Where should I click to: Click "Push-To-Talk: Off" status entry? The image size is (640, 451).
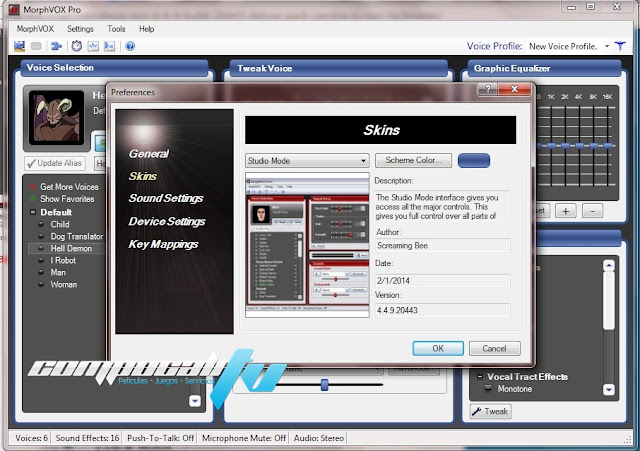[x=160, y=438]
